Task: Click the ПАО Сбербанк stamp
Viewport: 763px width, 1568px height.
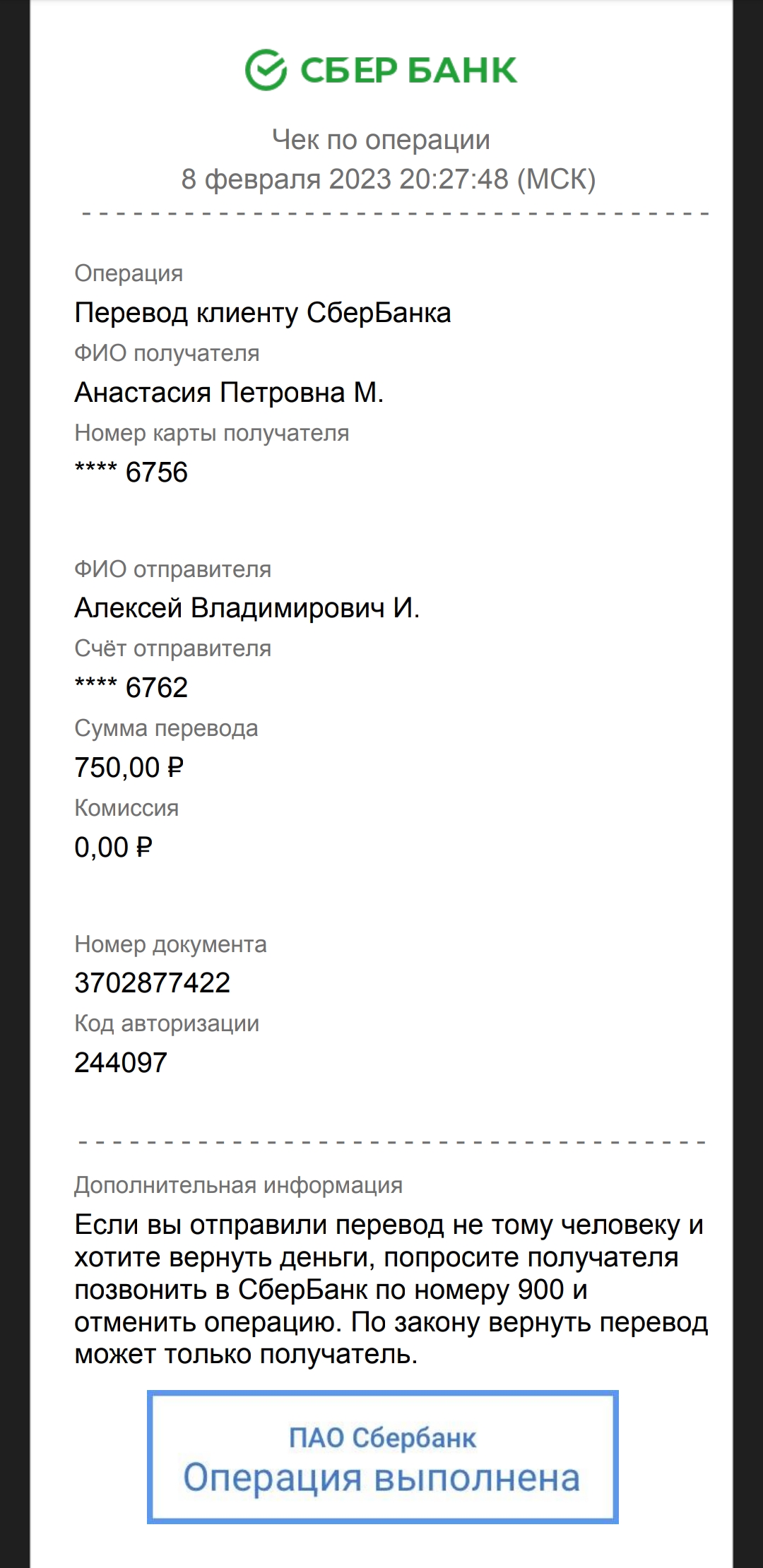Action: coord(383,1456)
